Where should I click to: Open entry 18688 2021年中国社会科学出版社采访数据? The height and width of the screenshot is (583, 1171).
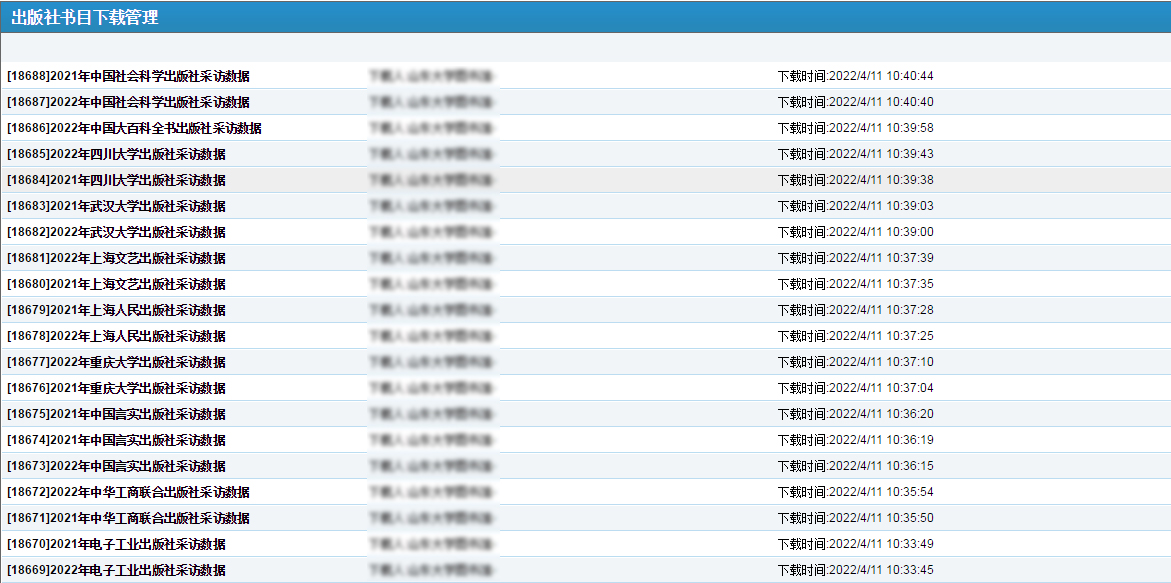[x=128, y=76]
